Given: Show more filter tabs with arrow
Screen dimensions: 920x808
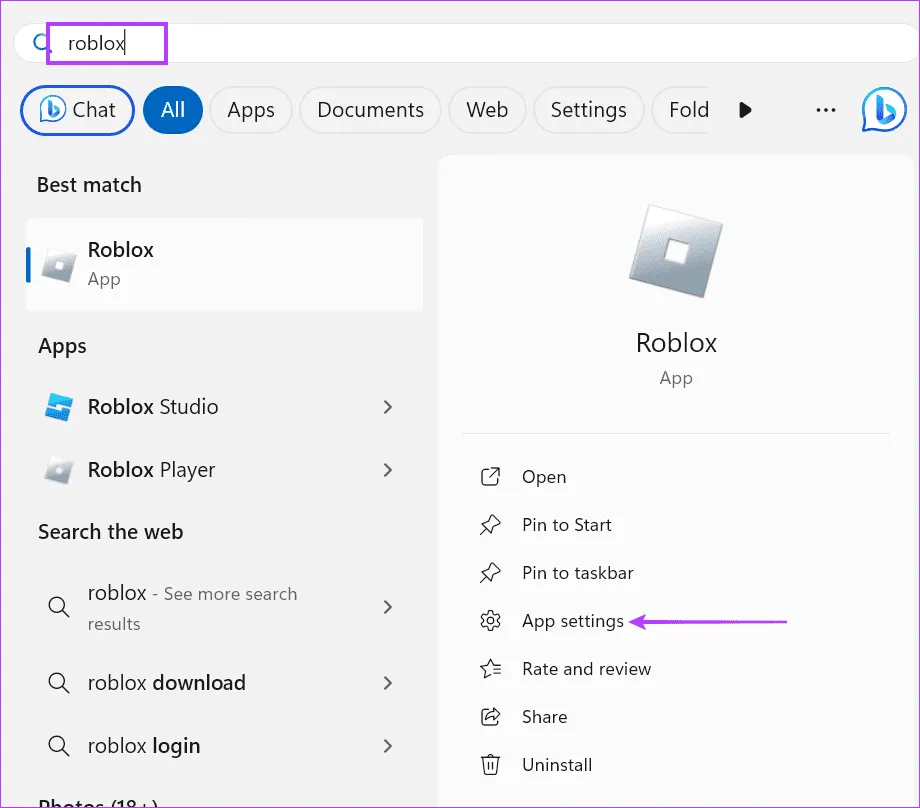Looking at the screenshot, I should click(745, 110).
